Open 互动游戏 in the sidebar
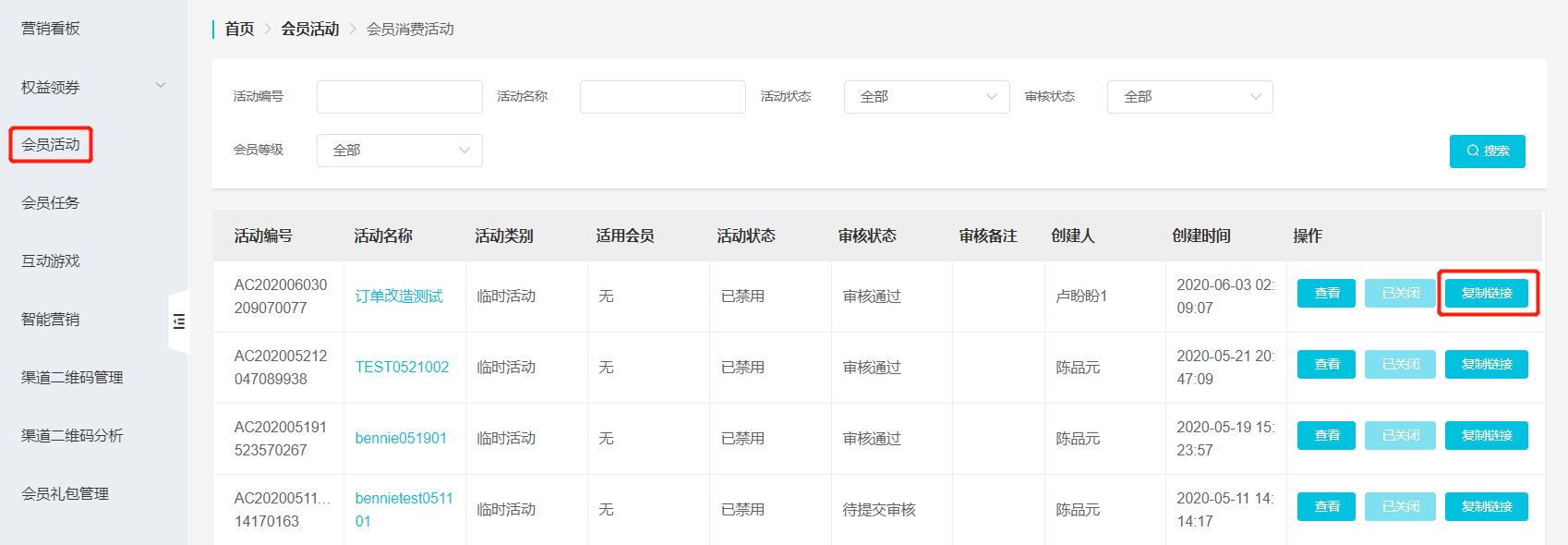This screenshot has width=1568, height=545. (x=51, y=261)
